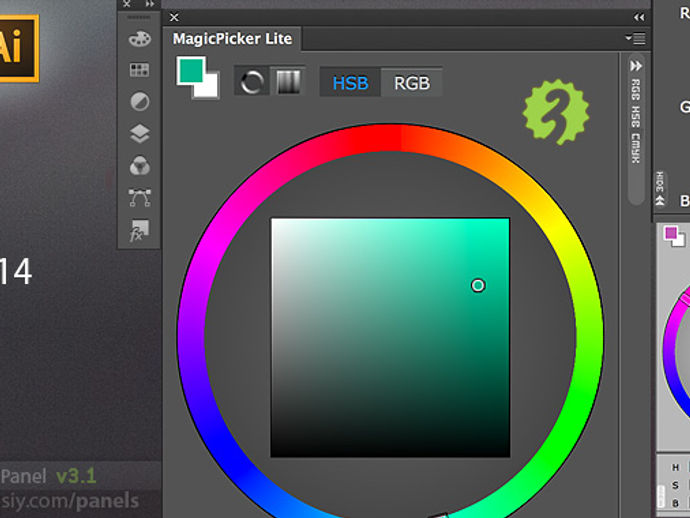Select the color box mode button
The height and width of the screenshot is (518, 690).
(288, 82)
